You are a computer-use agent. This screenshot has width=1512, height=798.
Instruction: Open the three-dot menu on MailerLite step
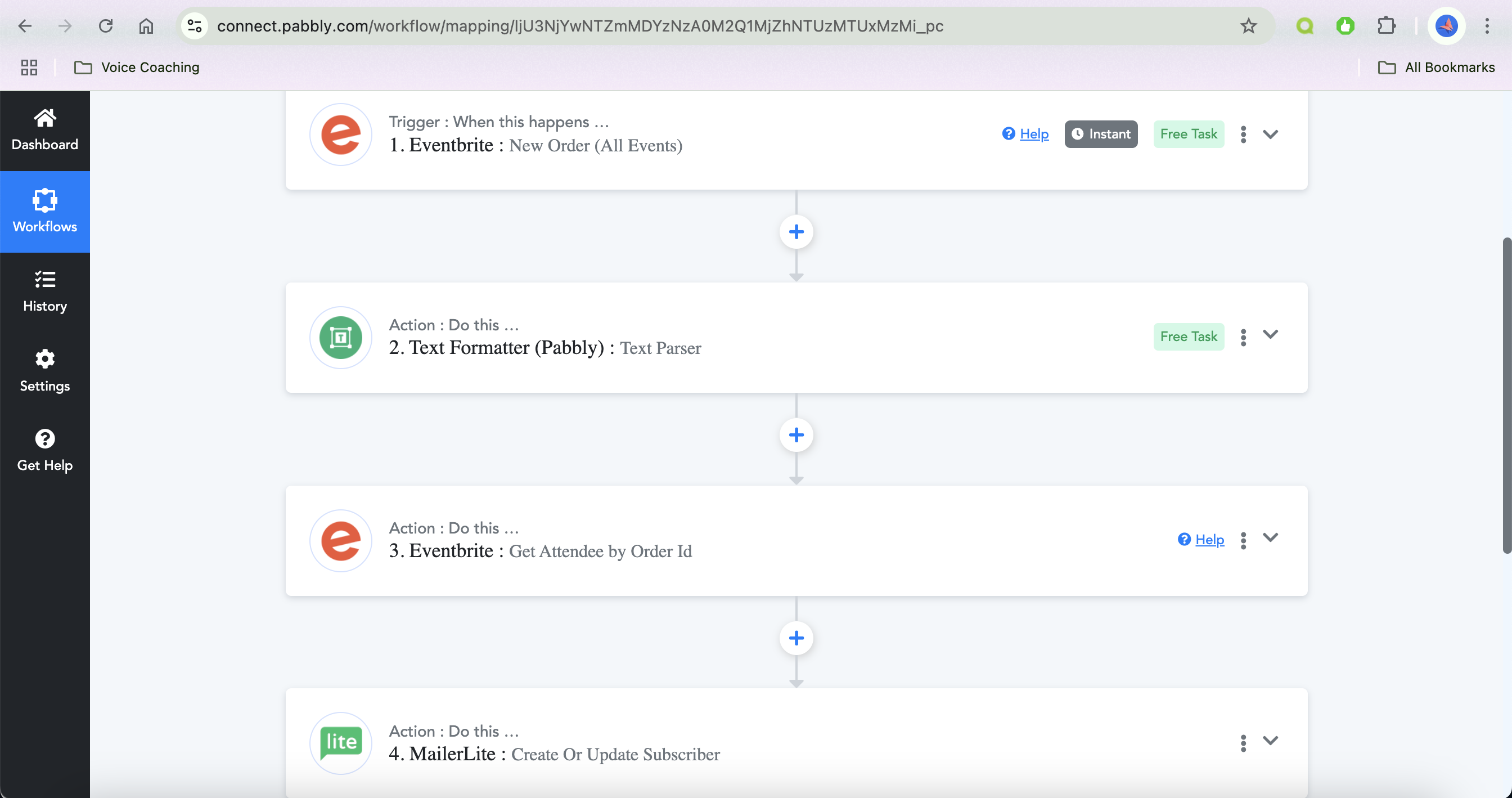coord(1243,743)
